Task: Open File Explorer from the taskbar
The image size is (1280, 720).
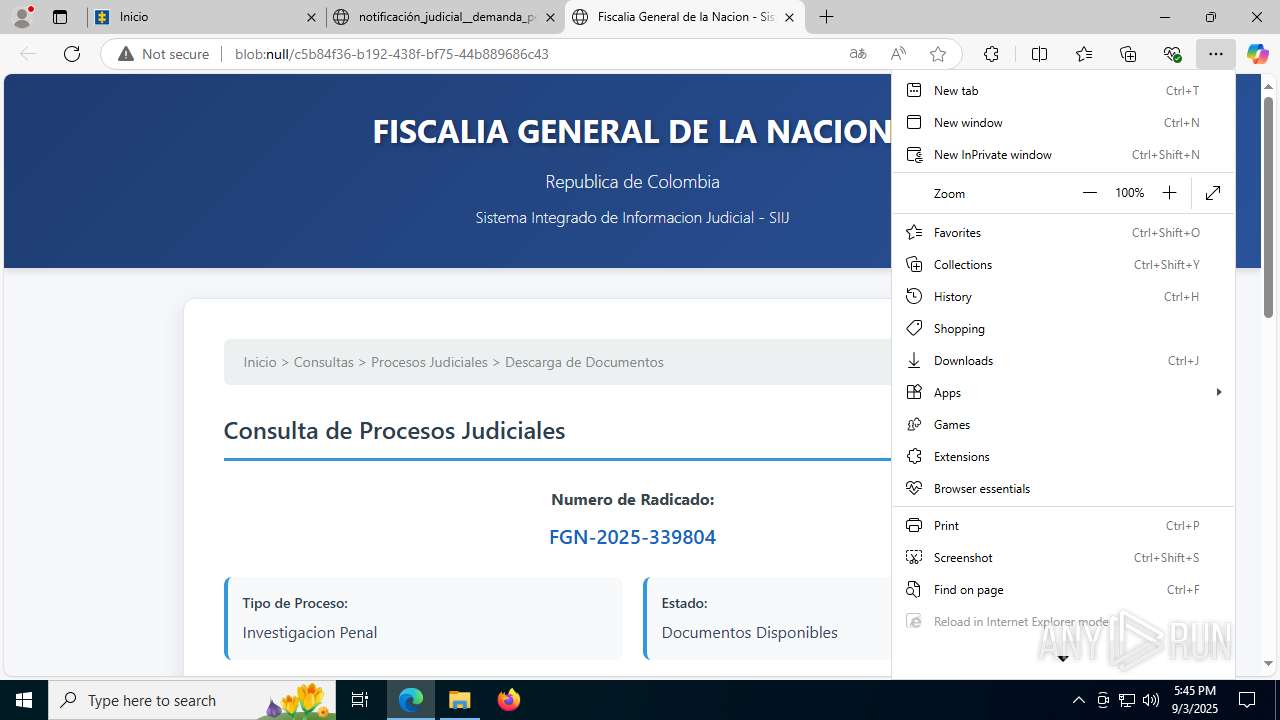Action: click(460, 700)
